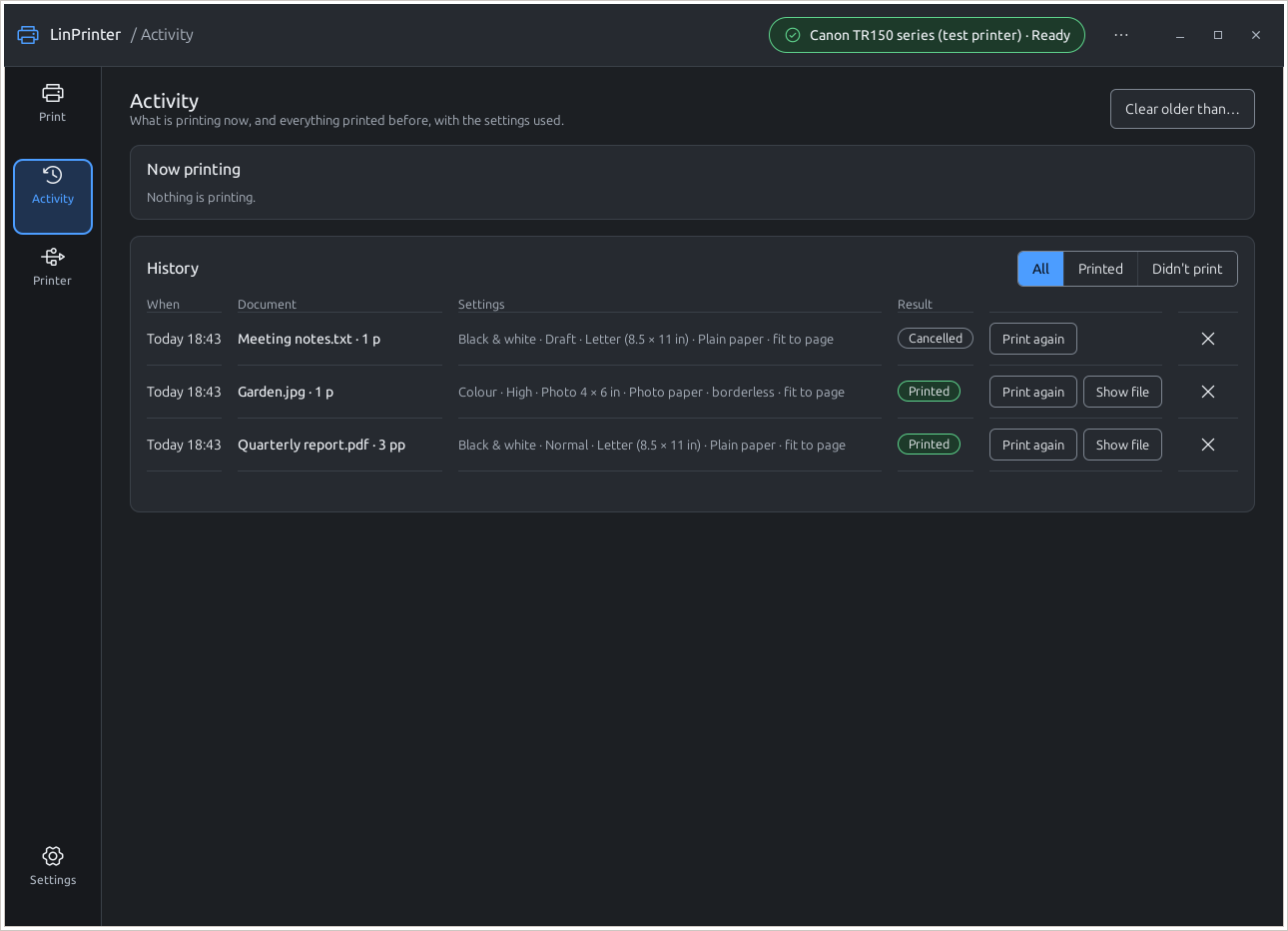1288x931 pixels.
Task: Print Meeting notes.txt again
Action: pos(1033,339)
